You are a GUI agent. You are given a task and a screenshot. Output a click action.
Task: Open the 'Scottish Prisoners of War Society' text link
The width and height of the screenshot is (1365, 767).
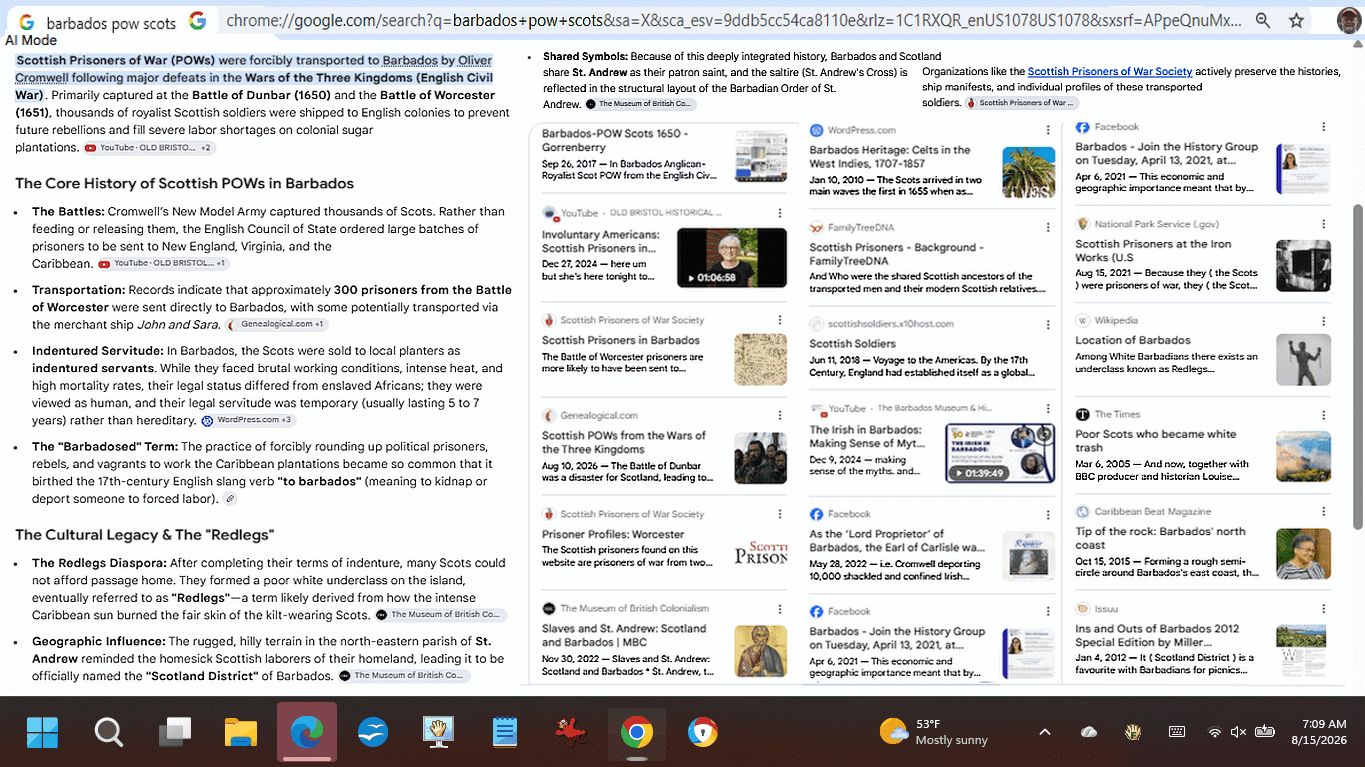[x=1110, y=72]
